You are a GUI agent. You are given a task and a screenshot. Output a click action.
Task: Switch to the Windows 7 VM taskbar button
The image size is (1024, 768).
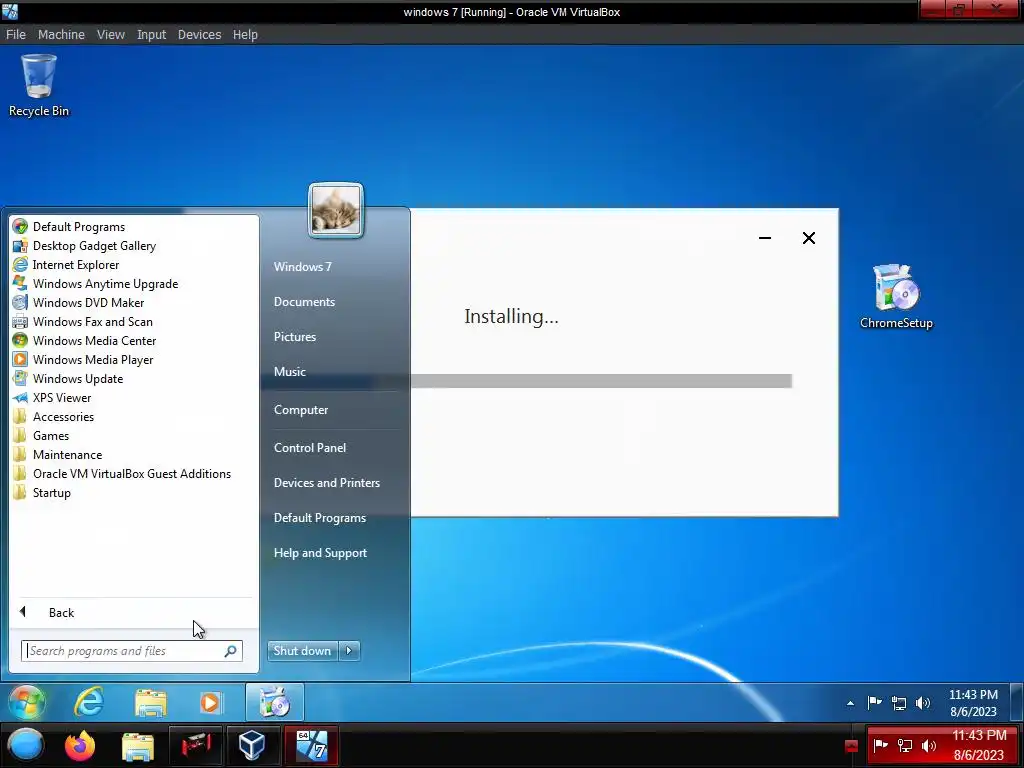(x=312, y=745)
